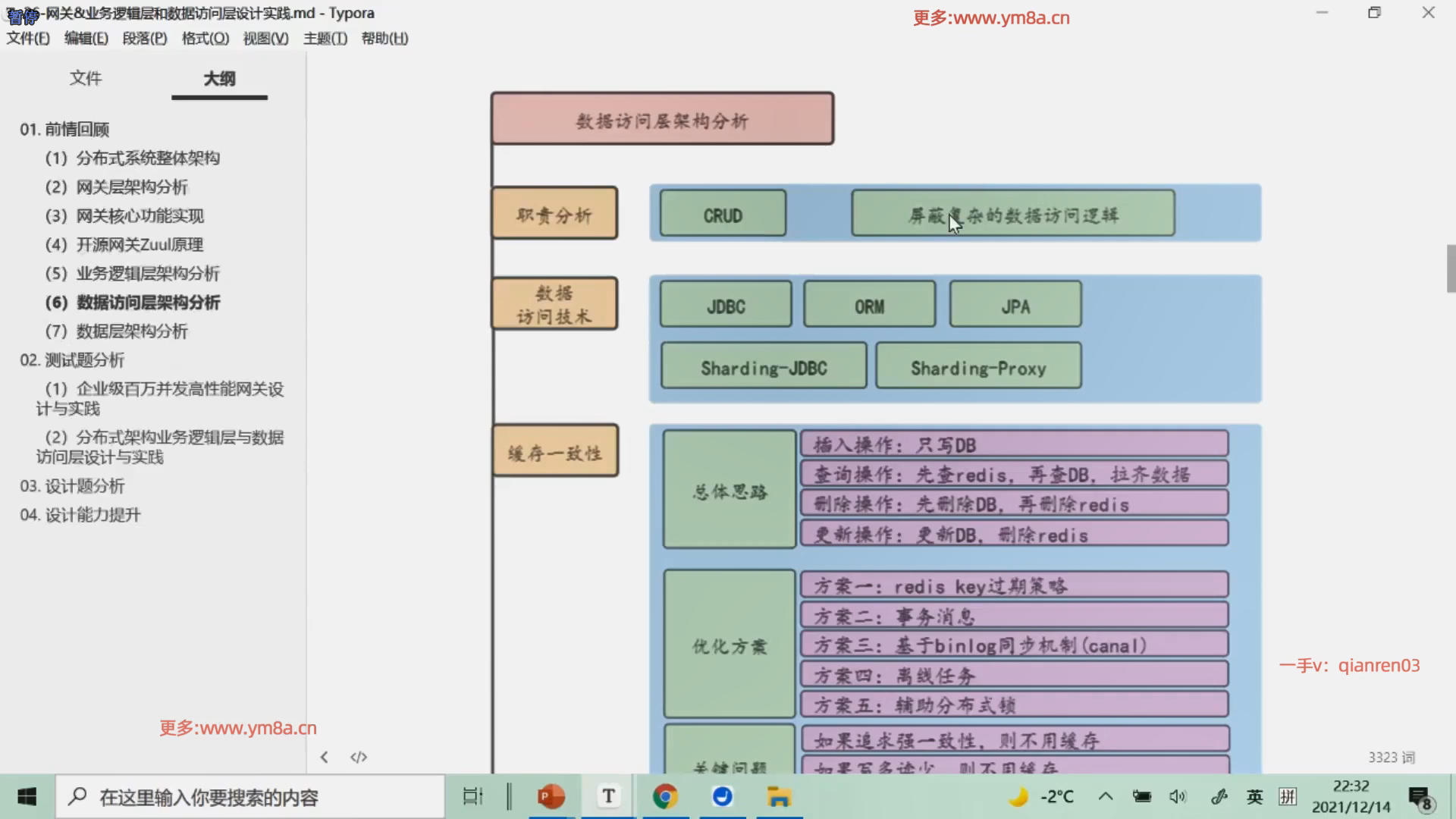Switch to the 文件 sidebar tab
Viewport: 1456px width, 819px height.
(x=86, y=78)
